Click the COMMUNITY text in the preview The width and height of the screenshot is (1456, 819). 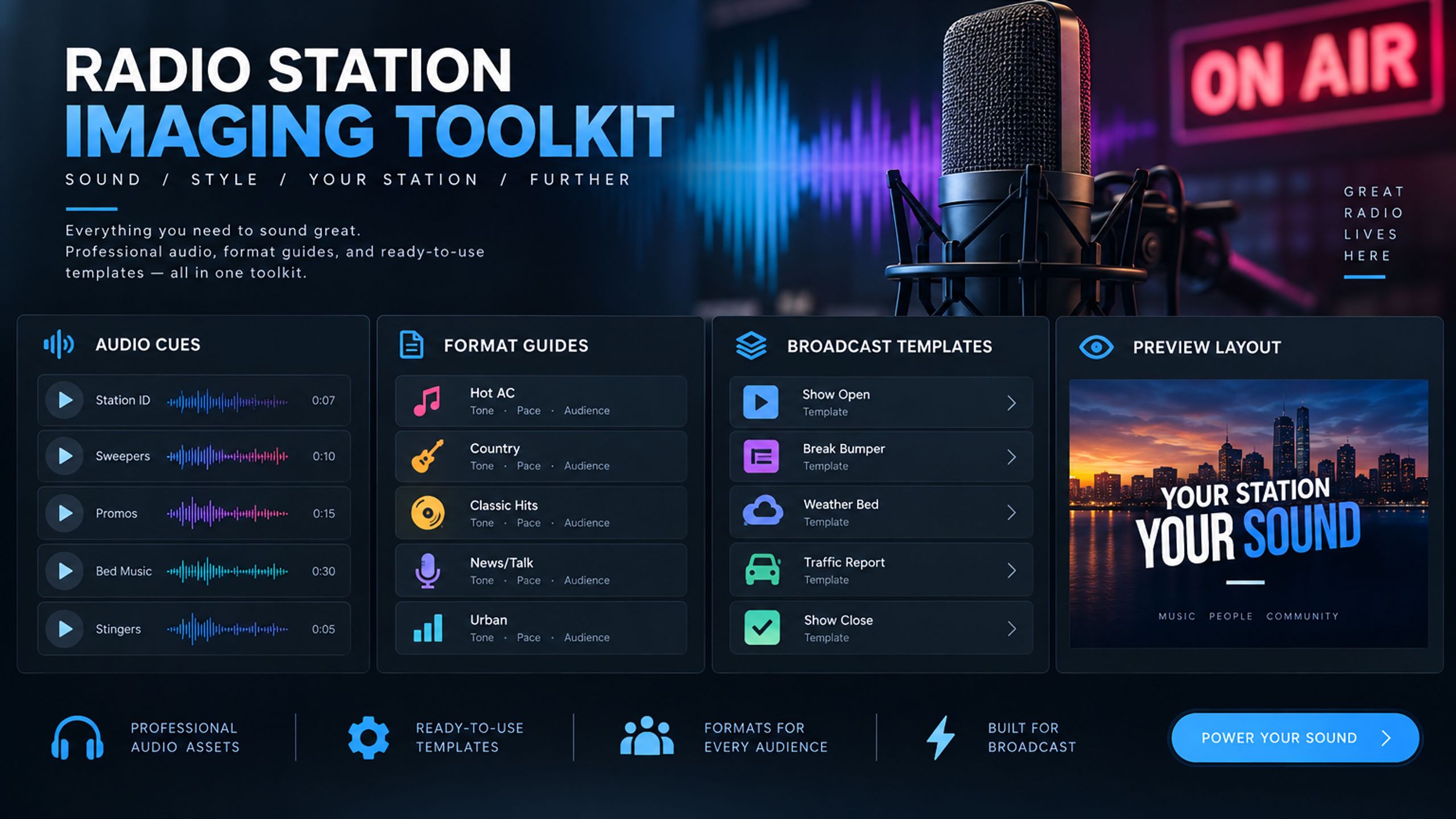pyautogui.click(x=1302, y=617)
